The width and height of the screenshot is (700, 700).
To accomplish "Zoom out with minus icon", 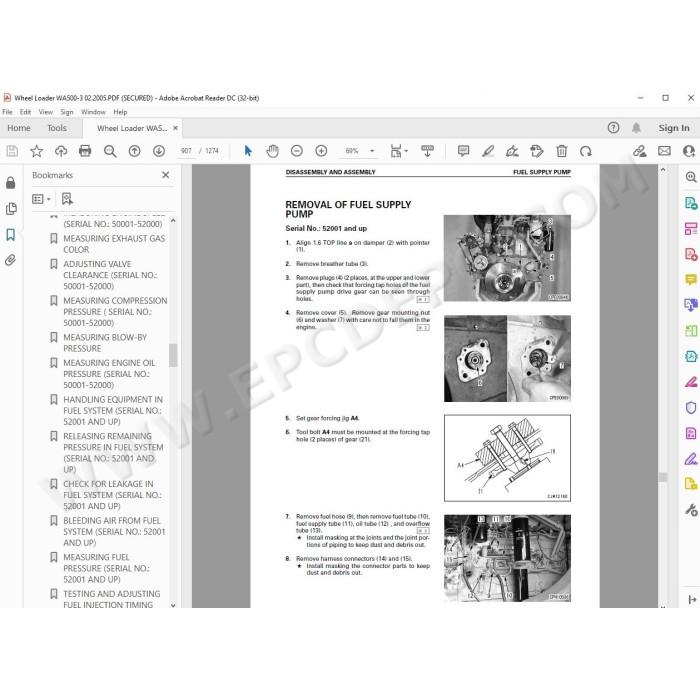I will (297, 151).
